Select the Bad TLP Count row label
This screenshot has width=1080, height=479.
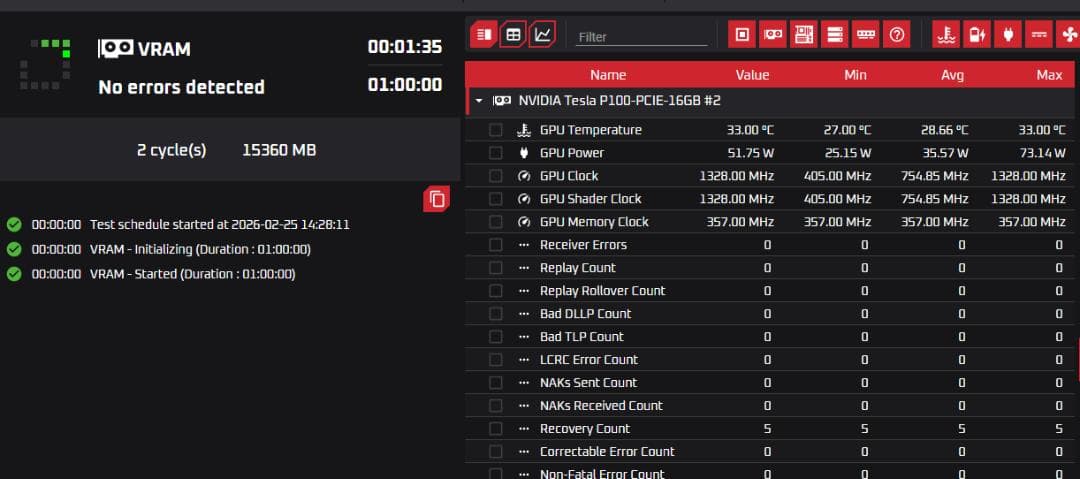click(x=582, y=336)
